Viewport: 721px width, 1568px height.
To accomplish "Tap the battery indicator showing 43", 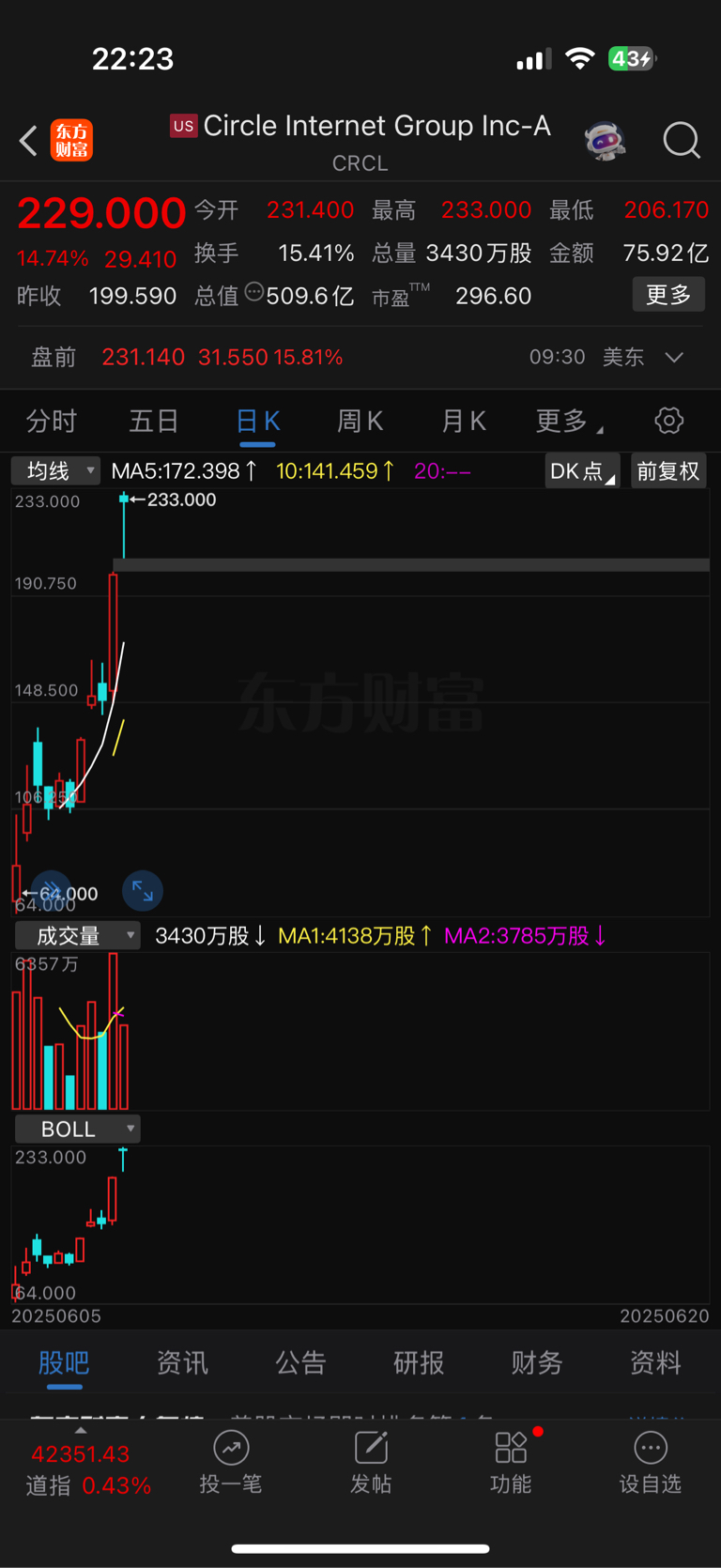I will 632,59.
